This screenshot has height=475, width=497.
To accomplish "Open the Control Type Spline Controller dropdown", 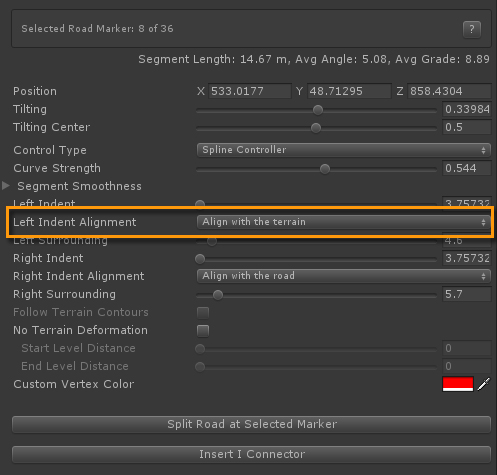I will click(344, 150).
